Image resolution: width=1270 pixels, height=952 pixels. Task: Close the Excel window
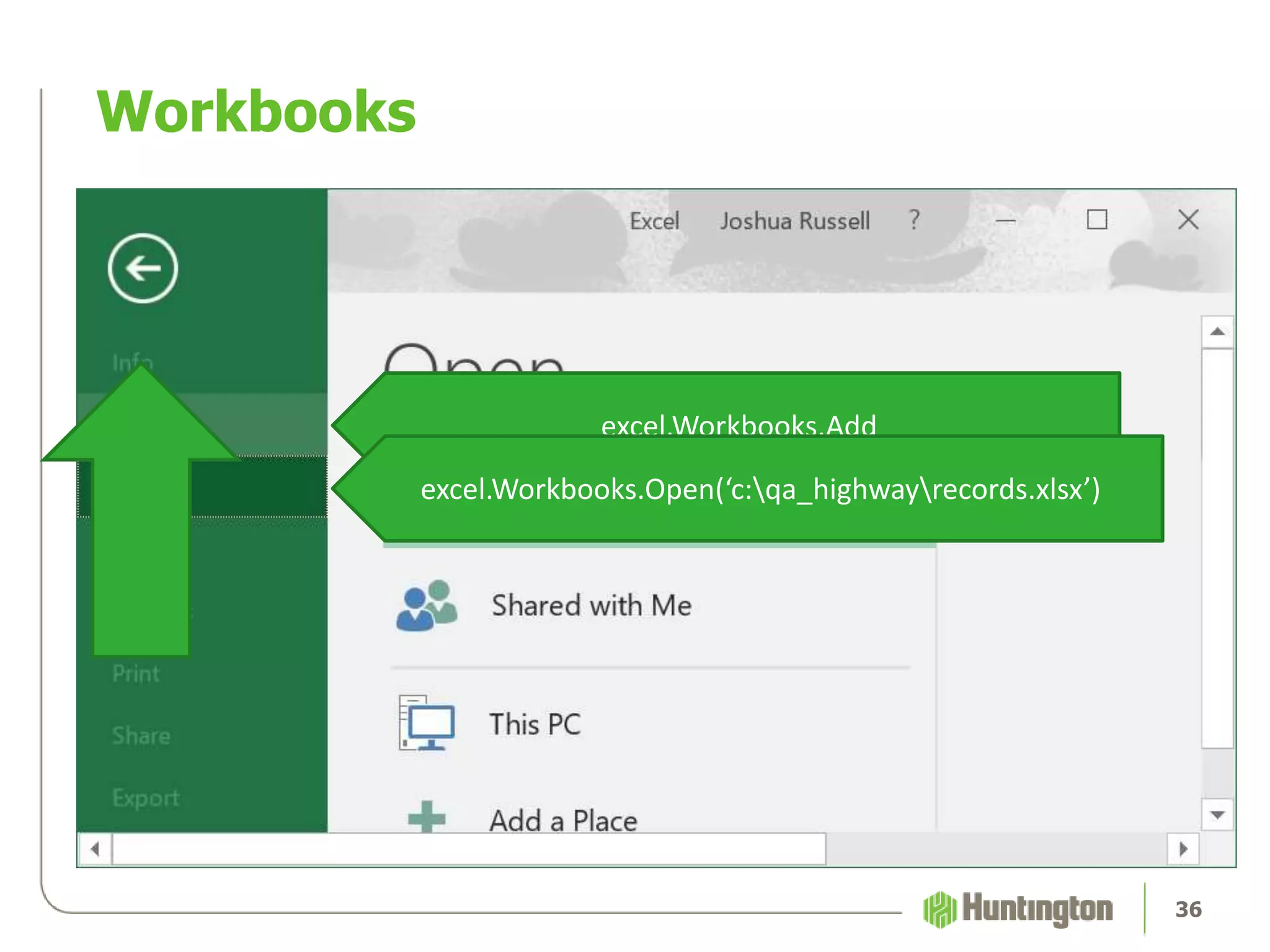pyautogui.click(x=1188, y=219)
